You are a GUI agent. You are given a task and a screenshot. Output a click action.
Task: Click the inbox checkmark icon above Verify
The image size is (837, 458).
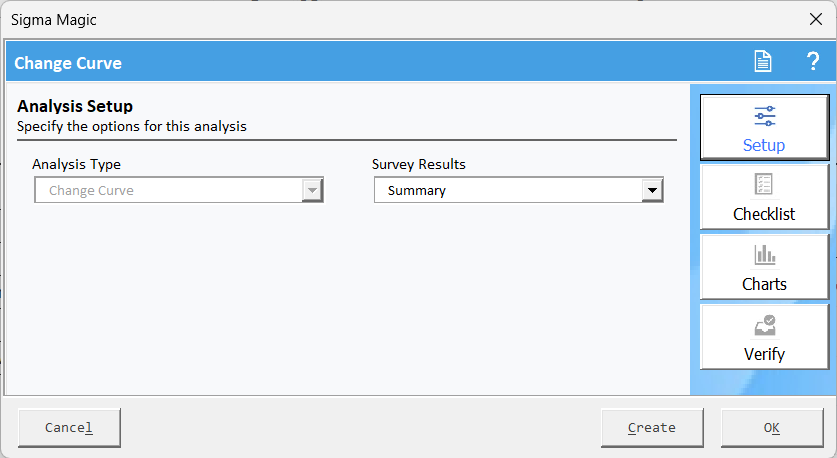coord(764,325)
